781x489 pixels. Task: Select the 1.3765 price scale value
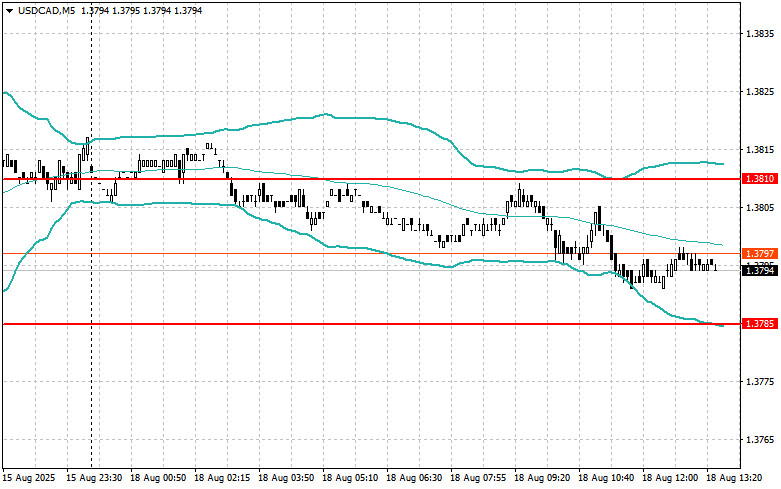pos(761,440)
